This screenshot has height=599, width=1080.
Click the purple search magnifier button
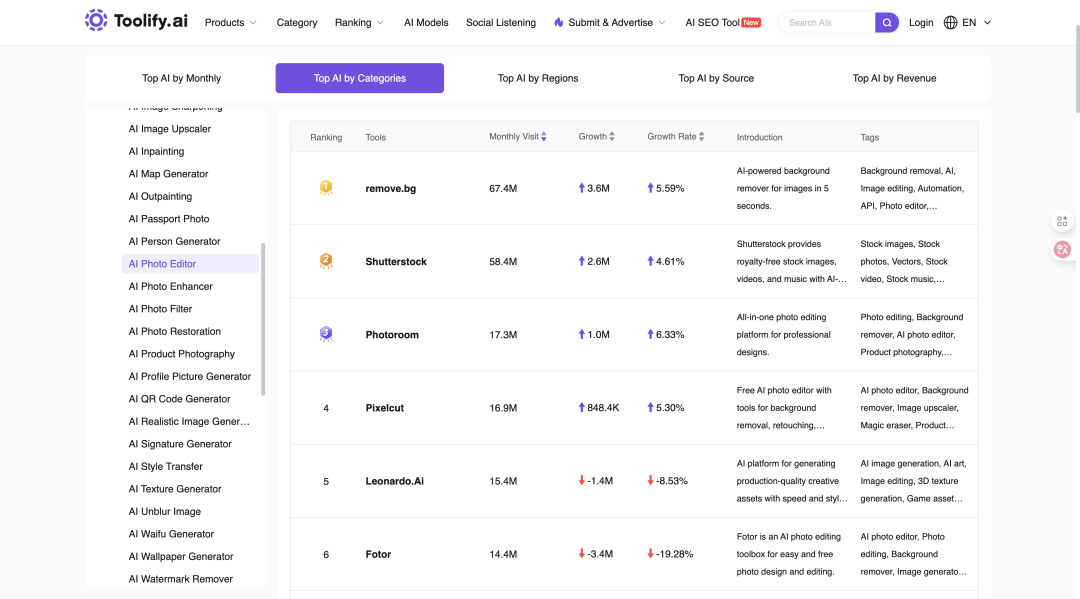[x=886, y=23]
